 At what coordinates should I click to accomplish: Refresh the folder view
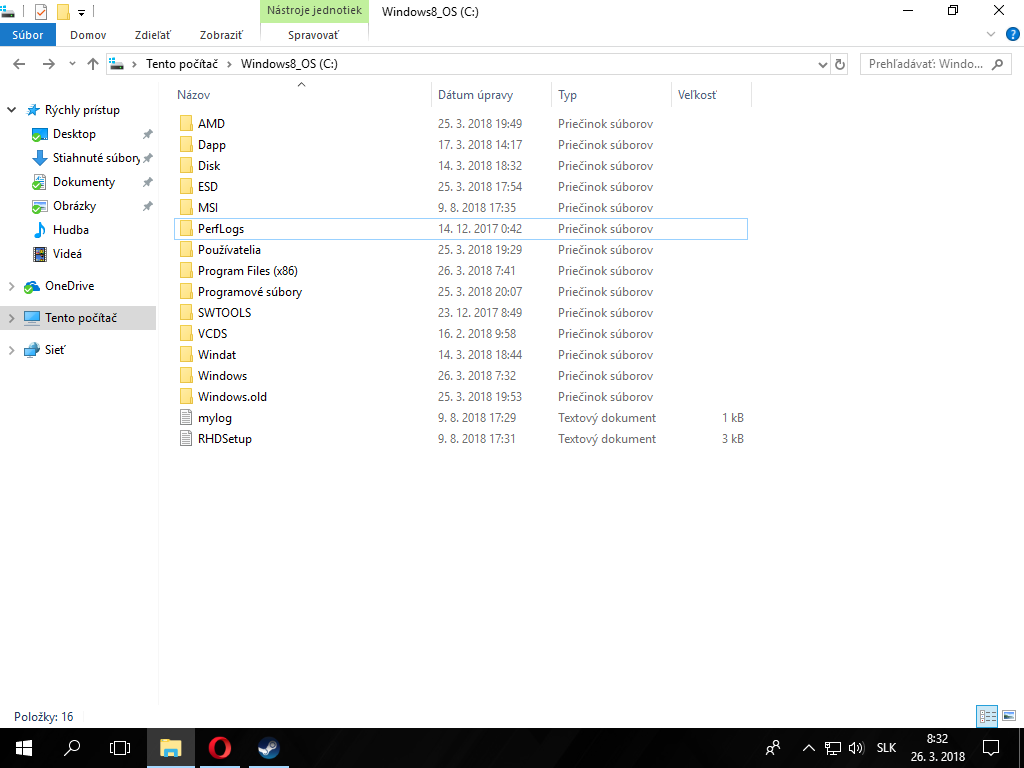coord(840,64)
